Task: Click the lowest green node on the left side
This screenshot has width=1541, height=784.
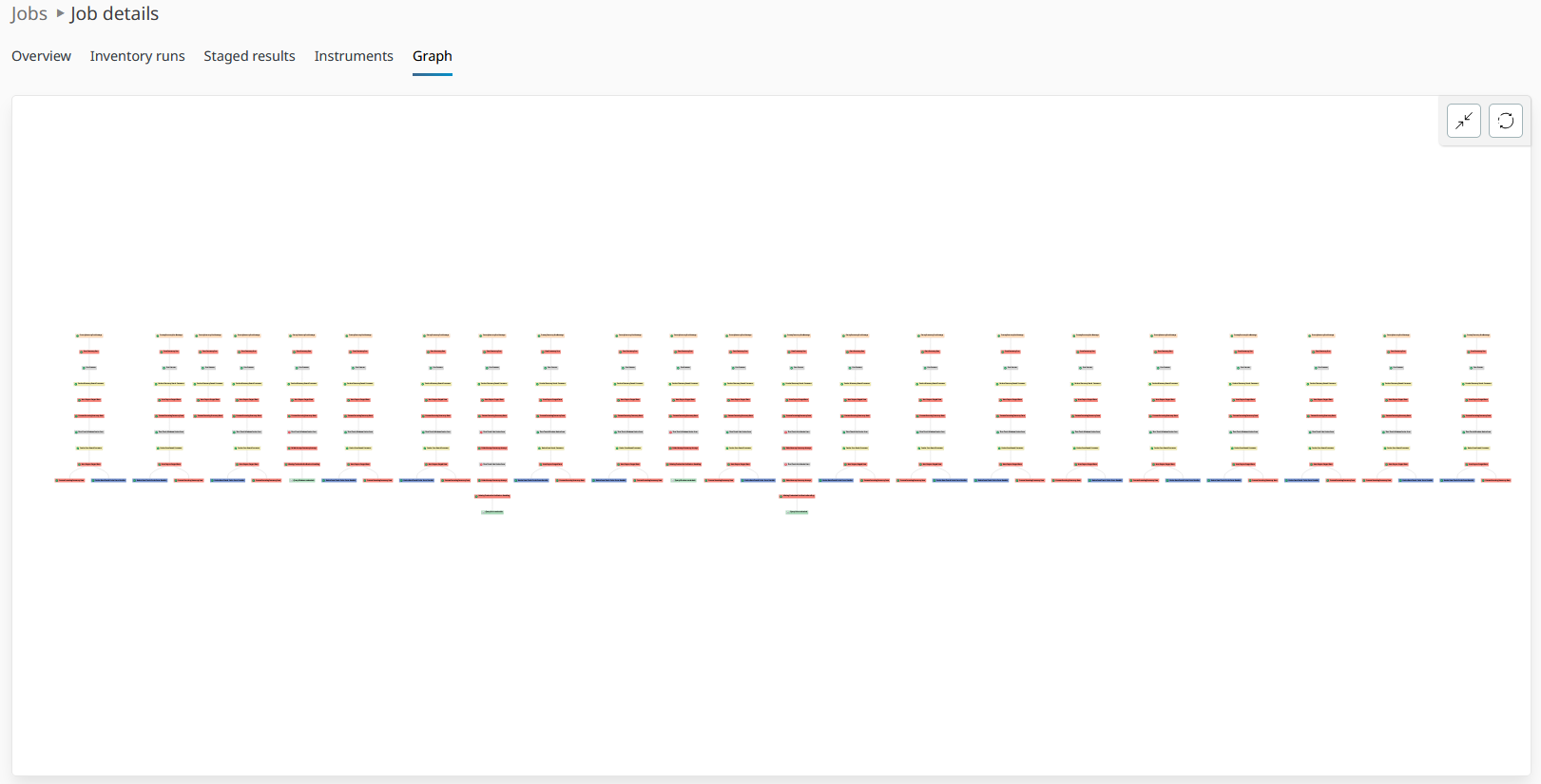Action: click(x=492, y=512)
